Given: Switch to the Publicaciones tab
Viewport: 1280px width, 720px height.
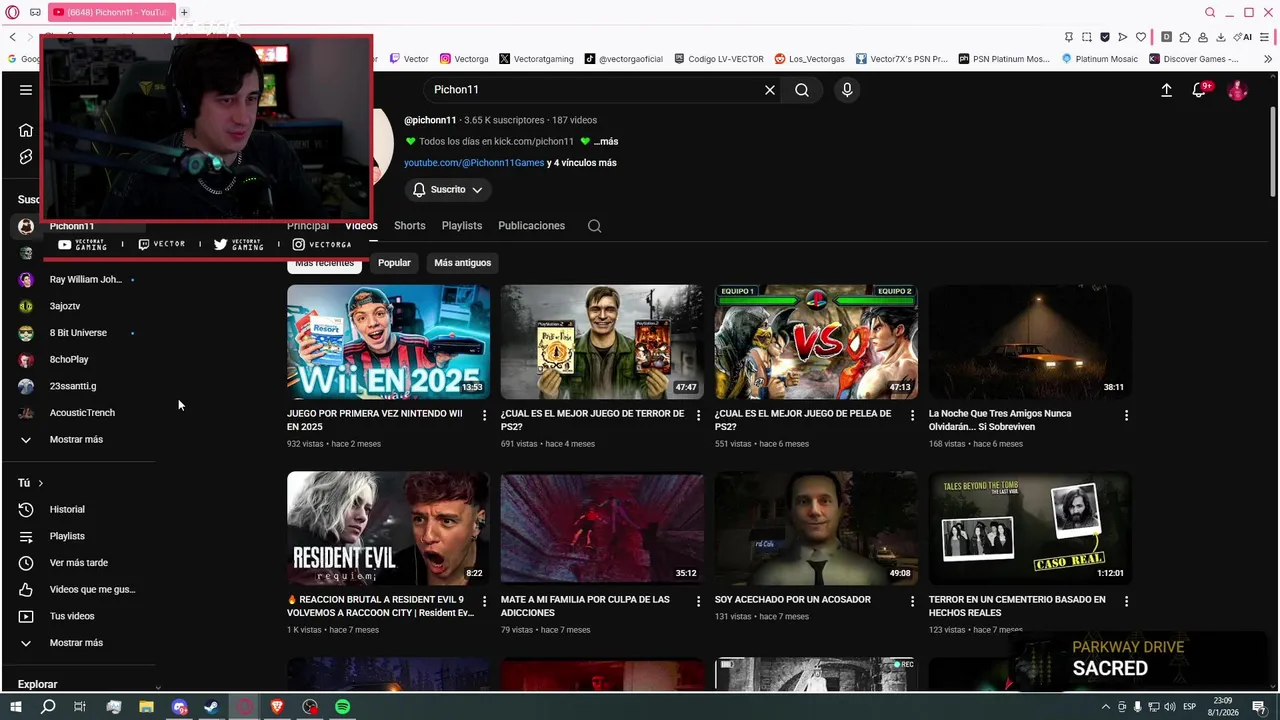Looking at the screenshot, I should (532, 226).
